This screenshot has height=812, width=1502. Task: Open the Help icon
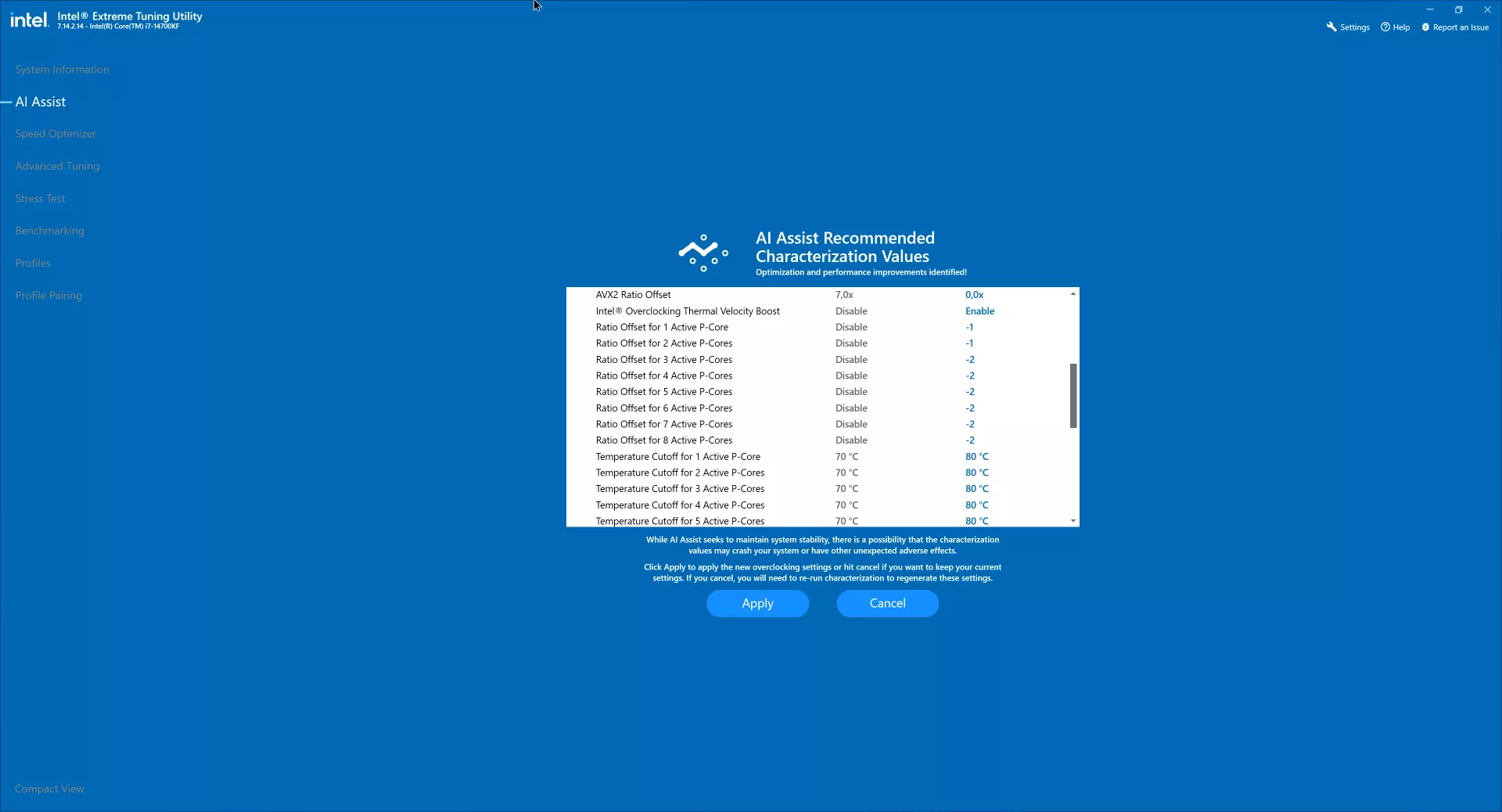1385,27
